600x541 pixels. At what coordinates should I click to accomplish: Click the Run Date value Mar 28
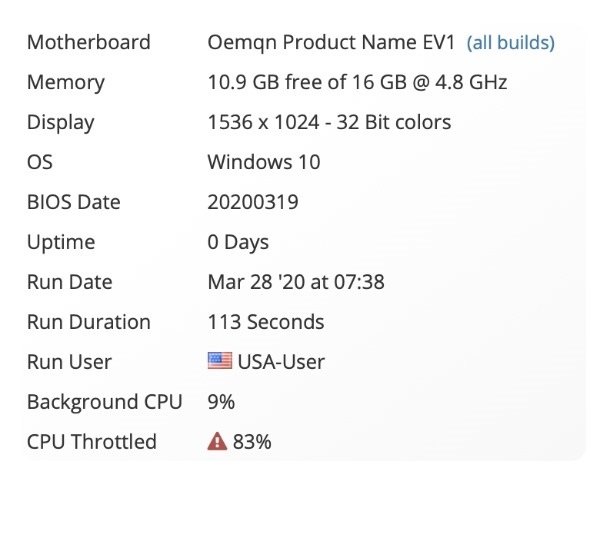pos(295,282)
